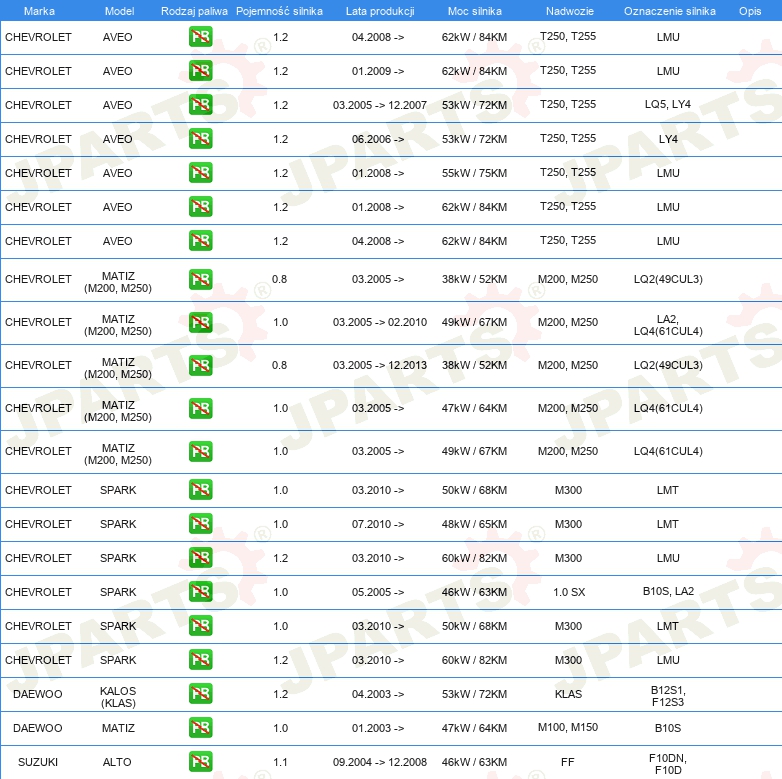Select the Pojemność silnika column header
The width and height of the screenshot is (782, 779).
click(x=279, y=11)
